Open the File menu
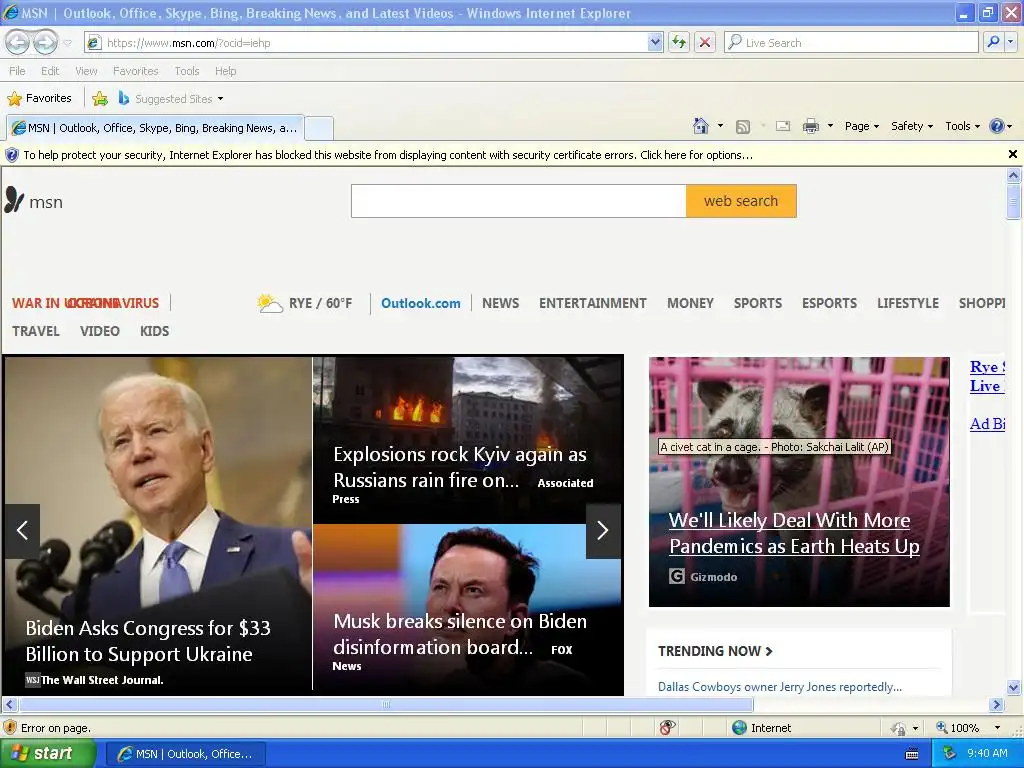The height and width of the screenshot is (768, 1024). (17, 71)
